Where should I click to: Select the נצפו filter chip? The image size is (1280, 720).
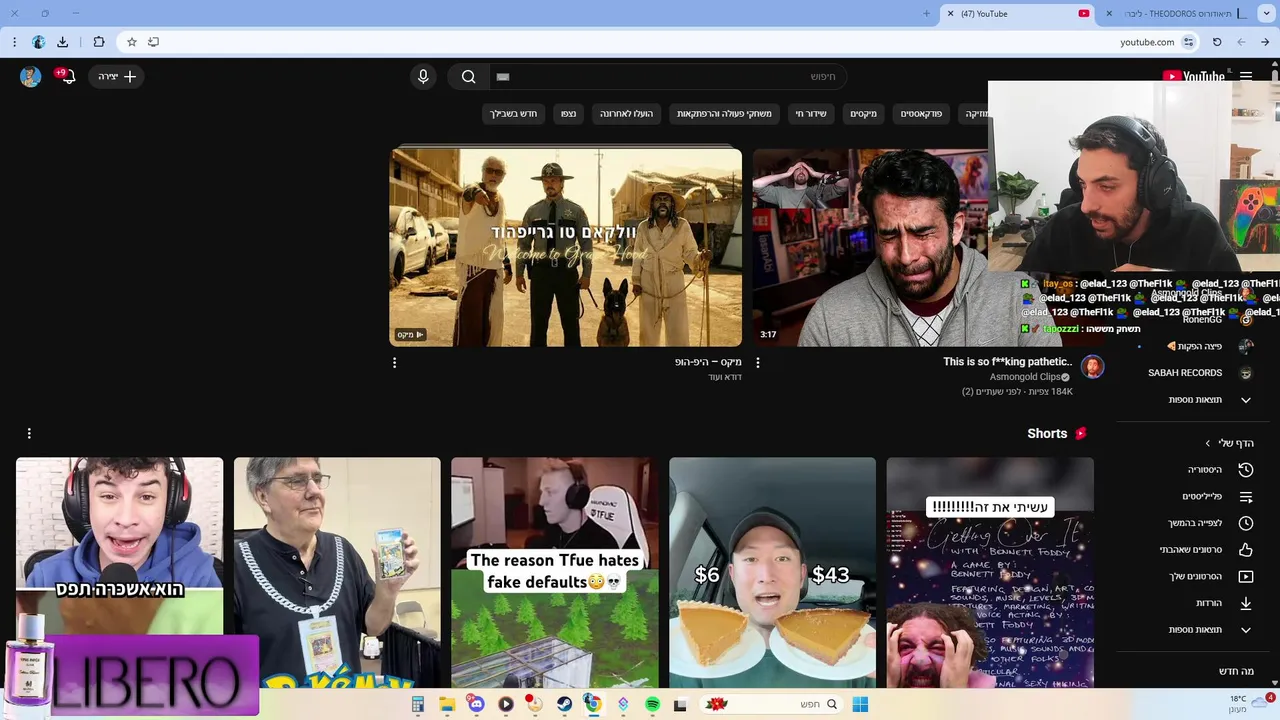pos(568,114)
